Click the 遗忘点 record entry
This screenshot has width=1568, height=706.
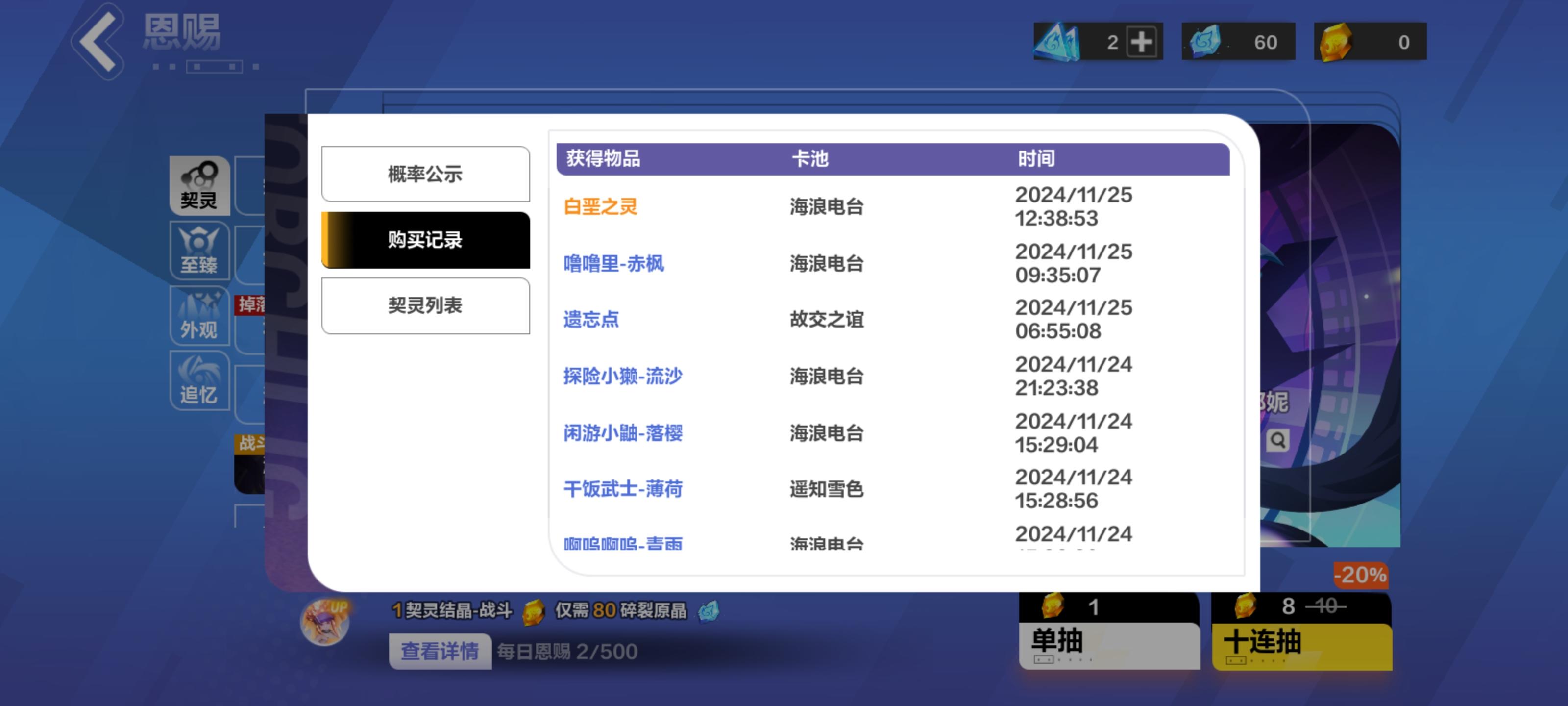point(591,320)
